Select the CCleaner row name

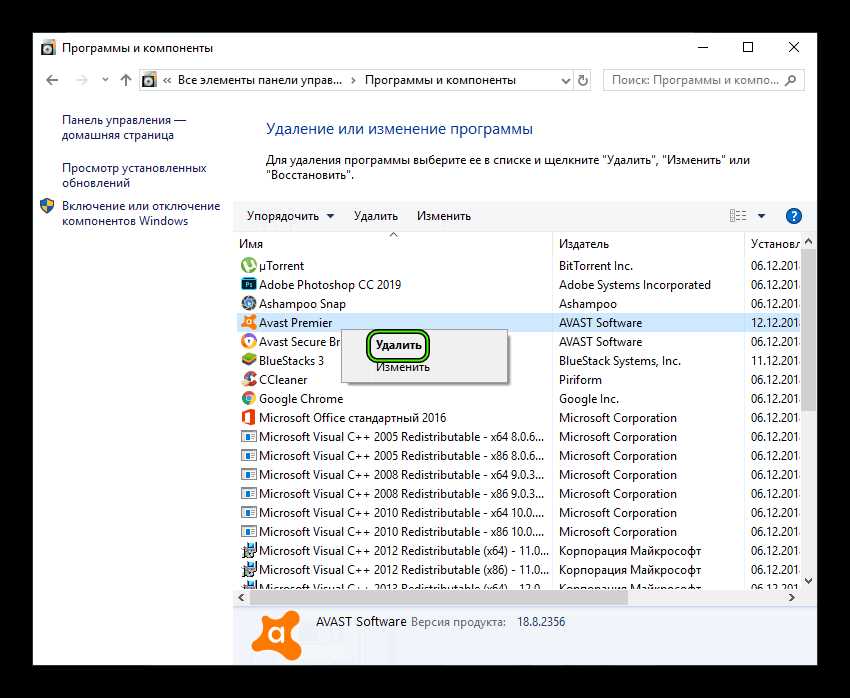[283, 379]
